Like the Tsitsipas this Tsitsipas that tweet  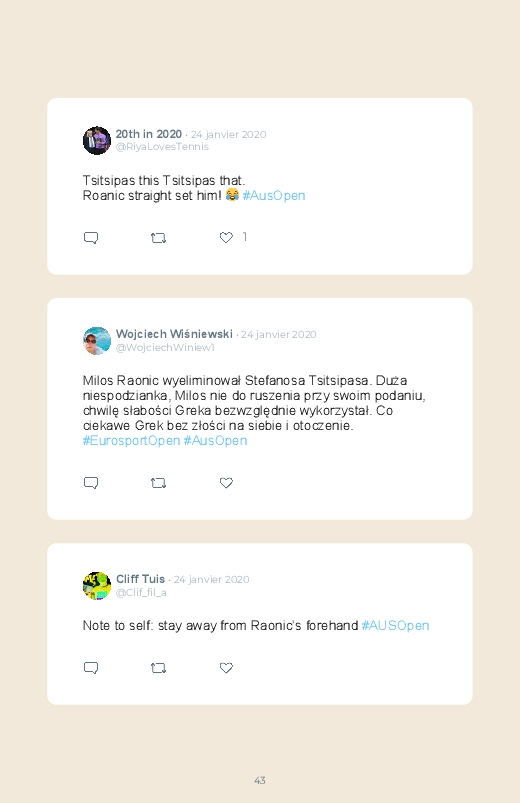coord(226,238)
